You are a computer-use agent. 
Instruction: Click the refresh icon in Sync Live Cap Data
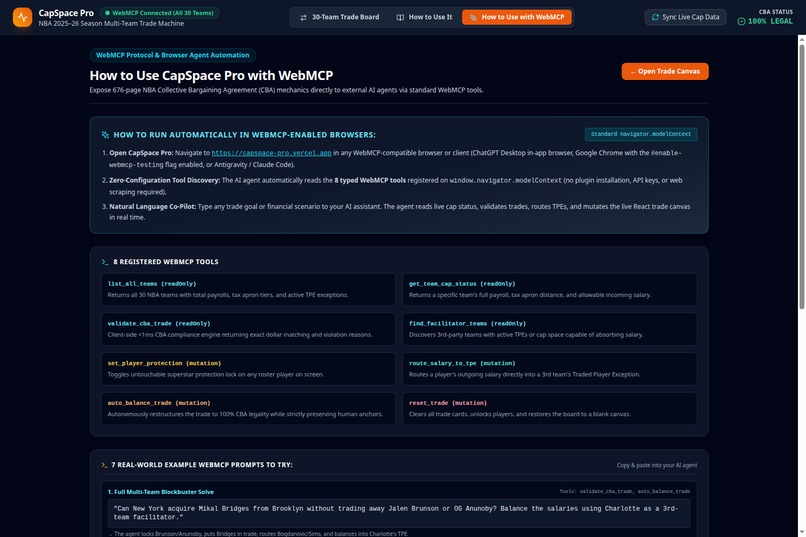coord(655,17)
